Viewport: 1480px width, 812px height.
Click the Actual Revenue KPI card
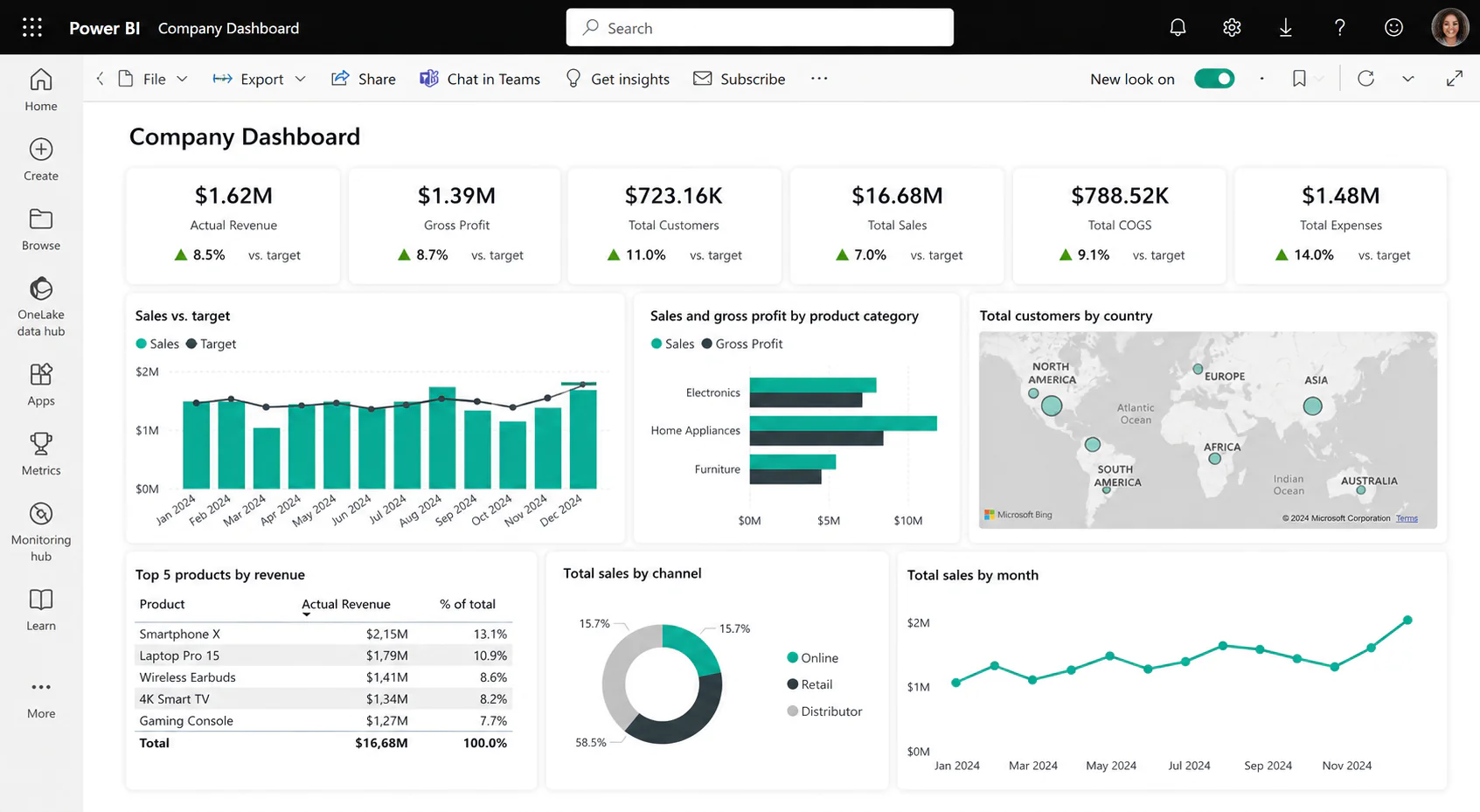click(x=233, y=226)
